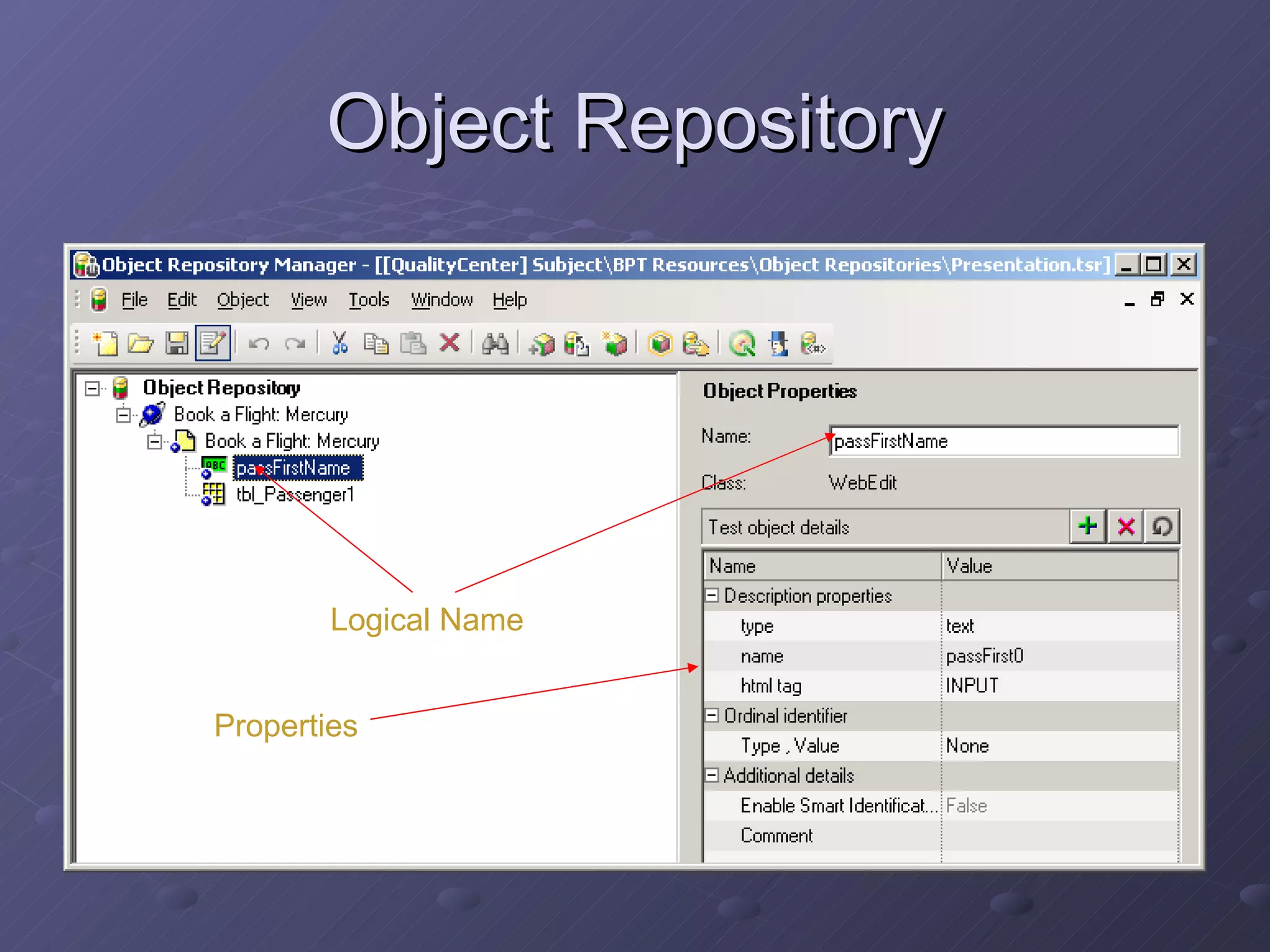This screenshot has width=1270, height=952.
Task: Click the Save floppy disk icon
Action: pos(177,343)
